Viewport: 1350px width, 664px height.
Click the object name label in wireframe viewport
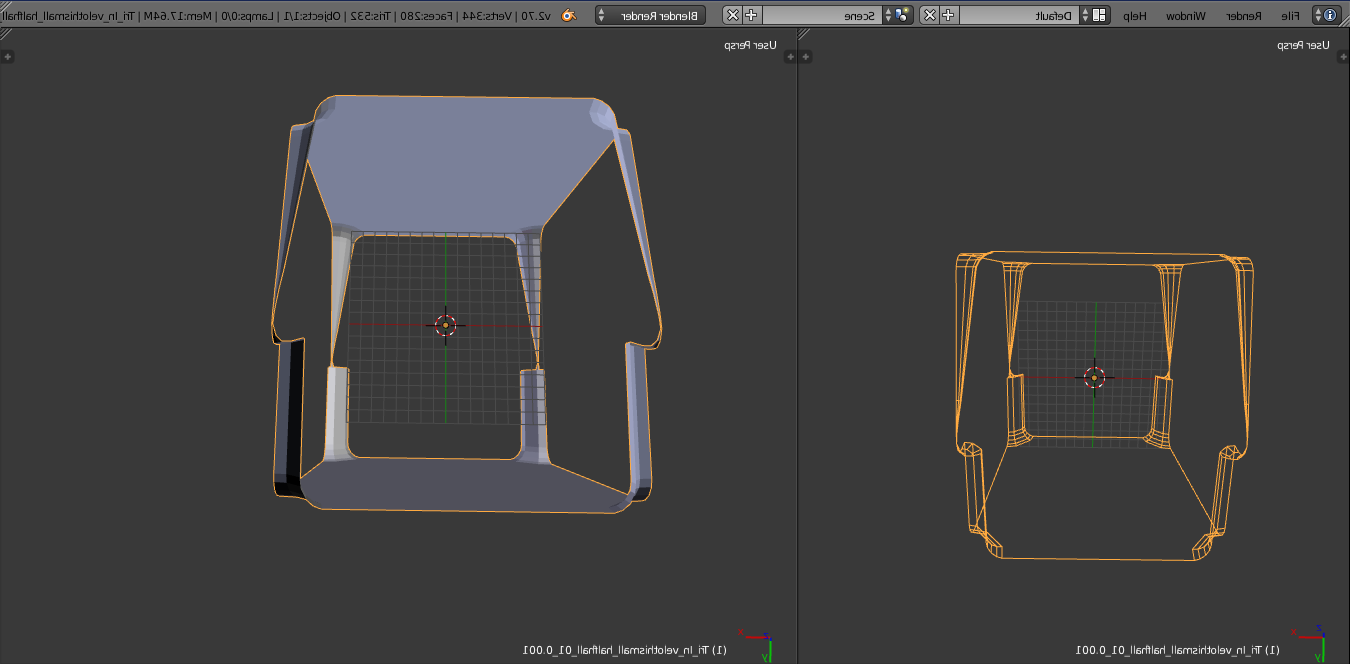[x=1178, y=650]
